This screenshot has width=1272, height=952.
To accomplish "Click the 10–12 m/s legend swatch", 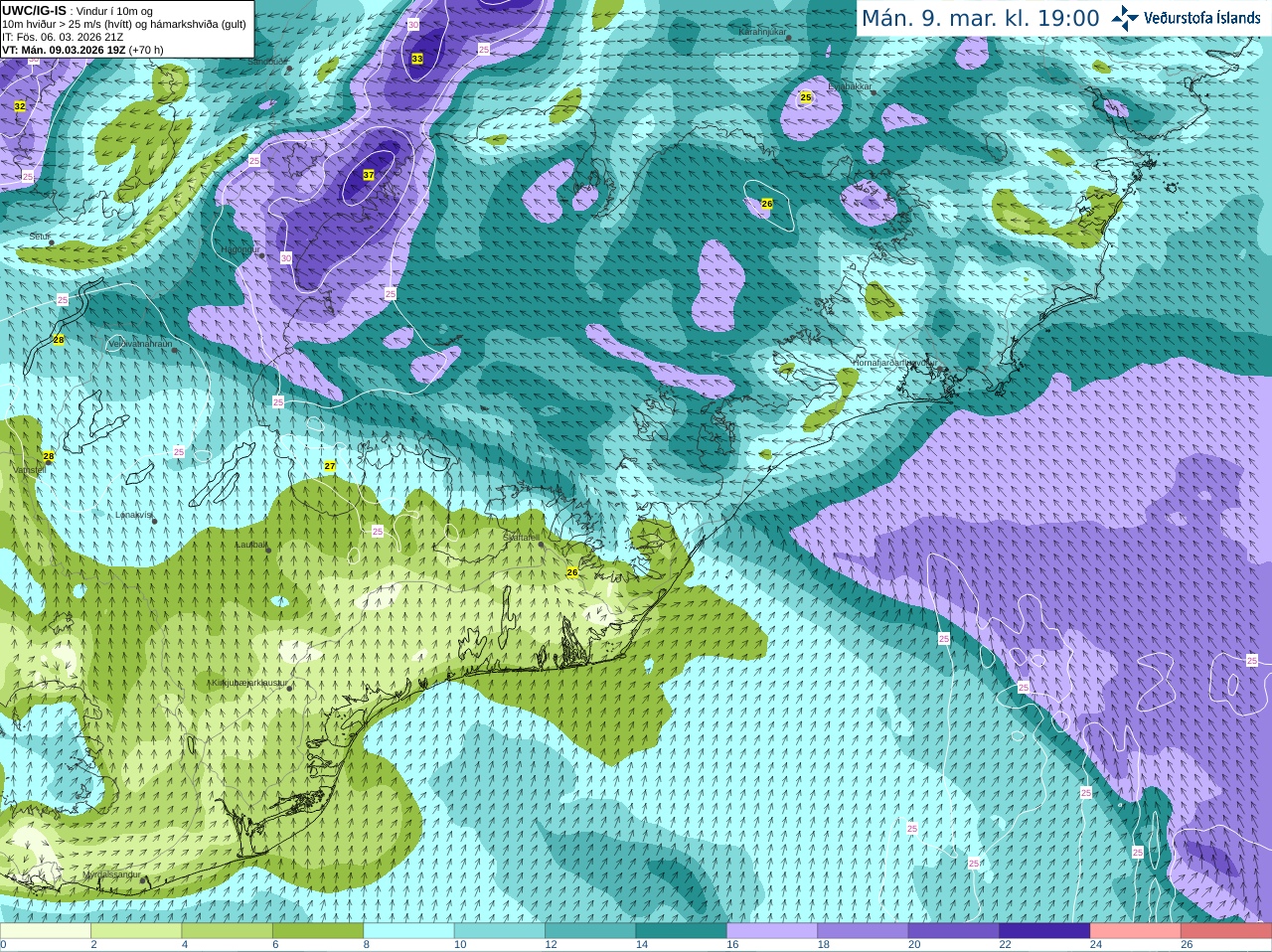I will click(x=500, y=931).
